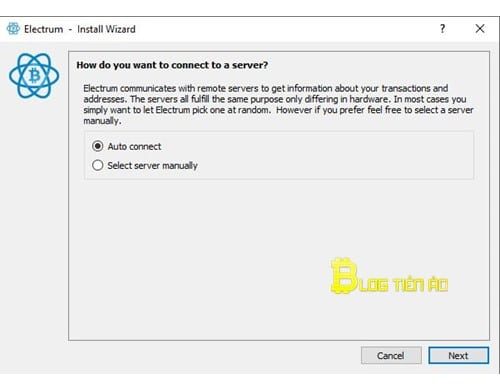This screenshot has height=390, width=500.
Task: Proceed with the Next button
Action: coord(458,356)
